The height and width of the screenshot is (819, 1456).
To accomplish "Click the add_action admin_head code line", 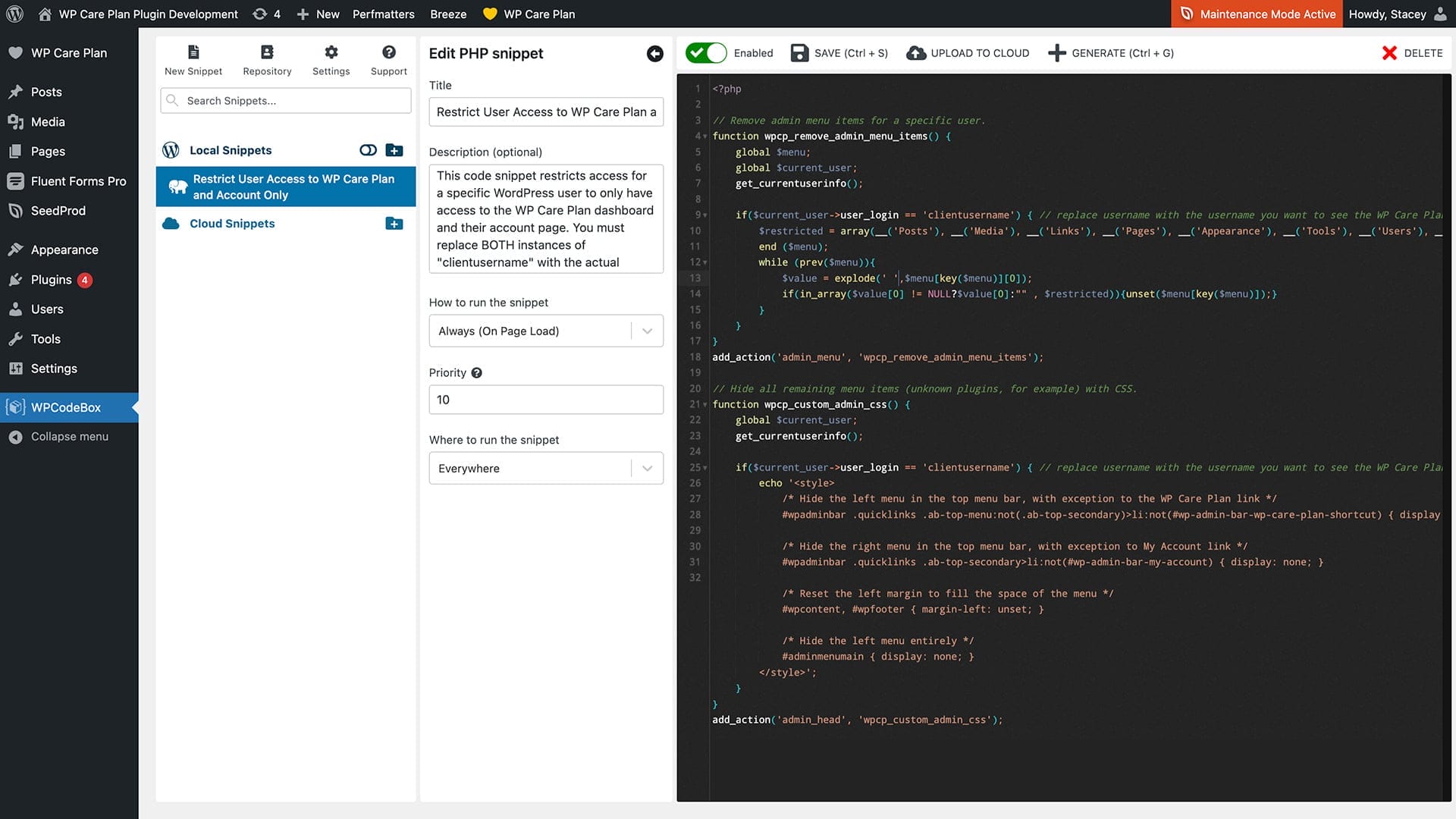I will (857, 720).
